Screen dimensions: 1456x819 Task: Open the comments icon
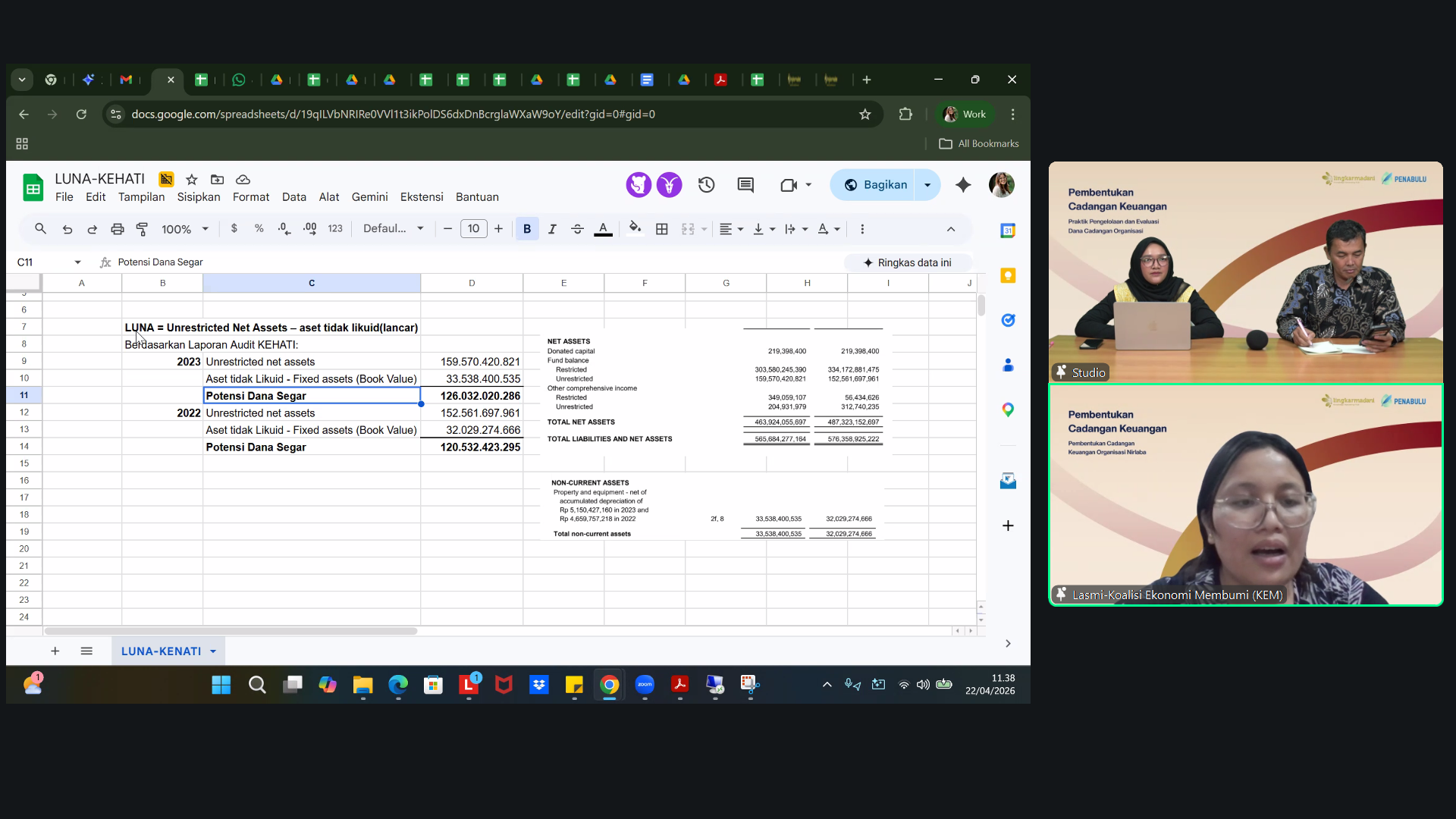745,185
